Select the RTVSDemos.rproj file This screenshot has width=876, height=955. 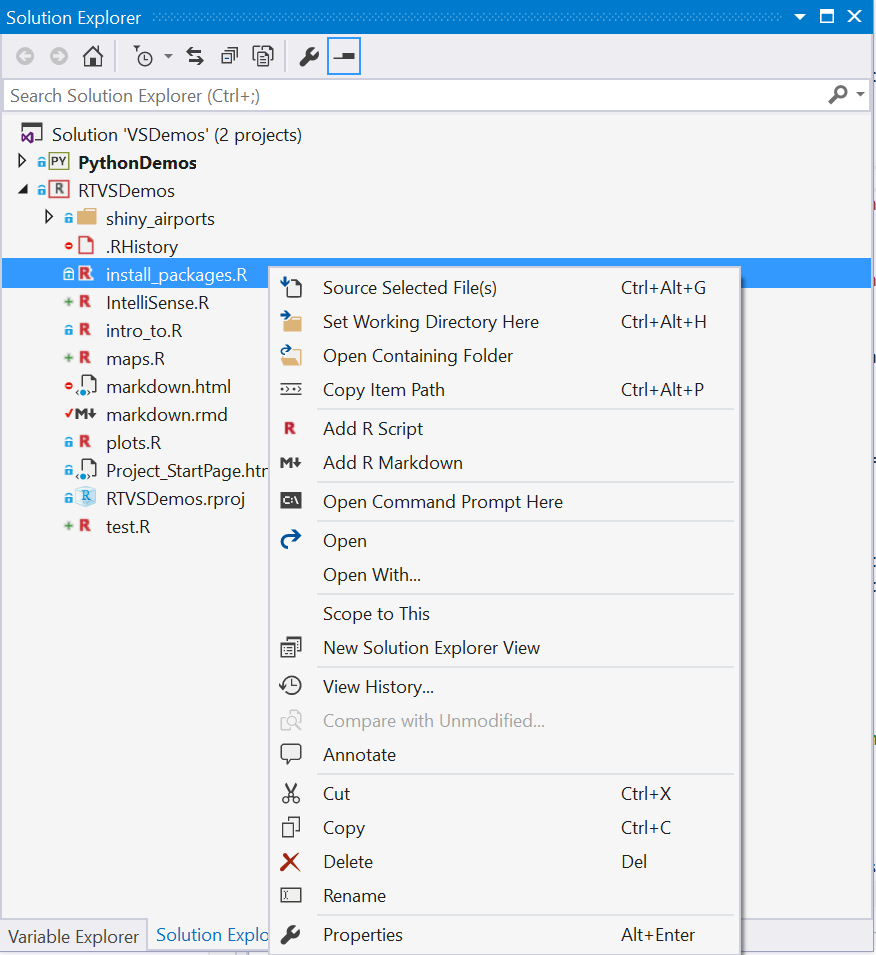click(x=175, y=499)
